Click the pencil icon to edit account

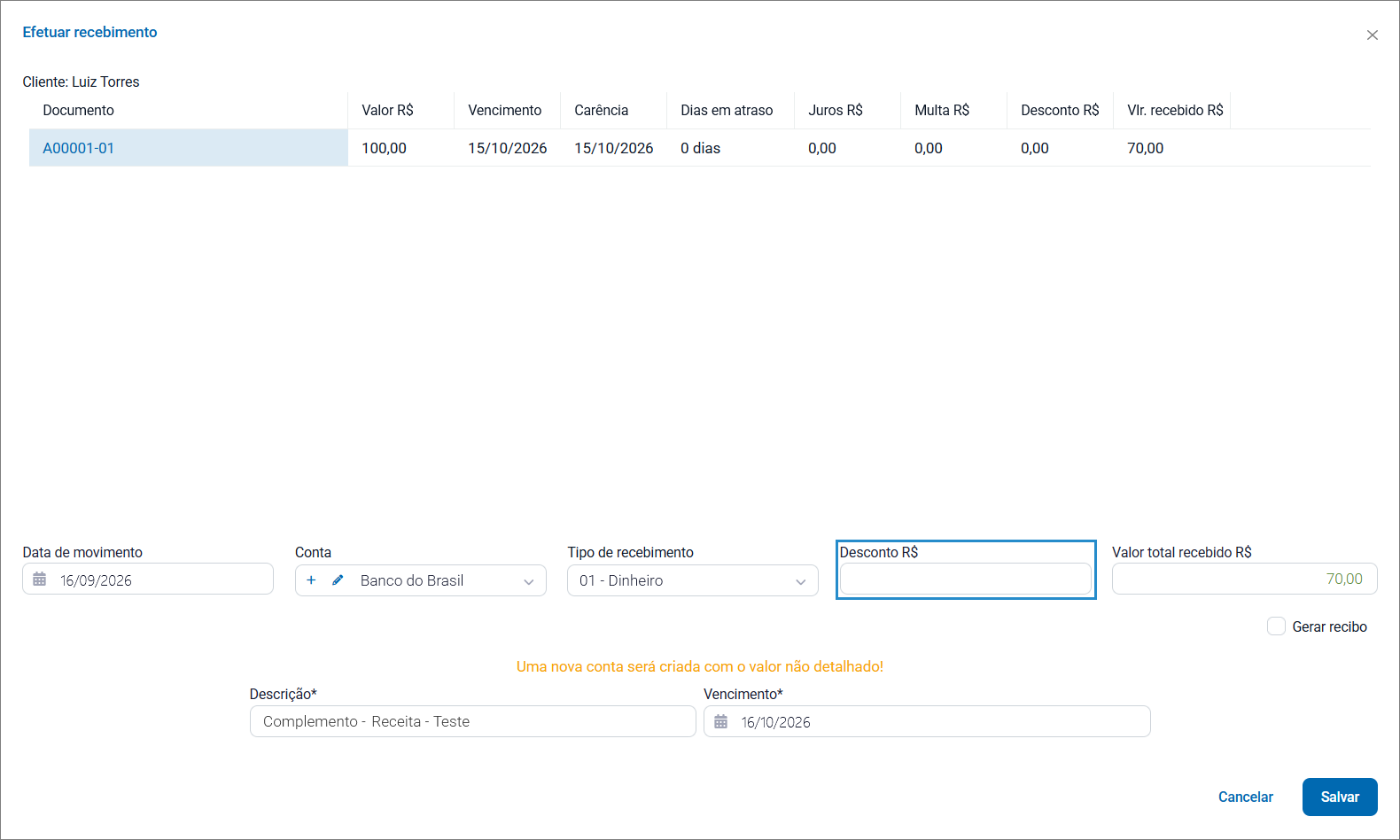click(x=338, y=580)
